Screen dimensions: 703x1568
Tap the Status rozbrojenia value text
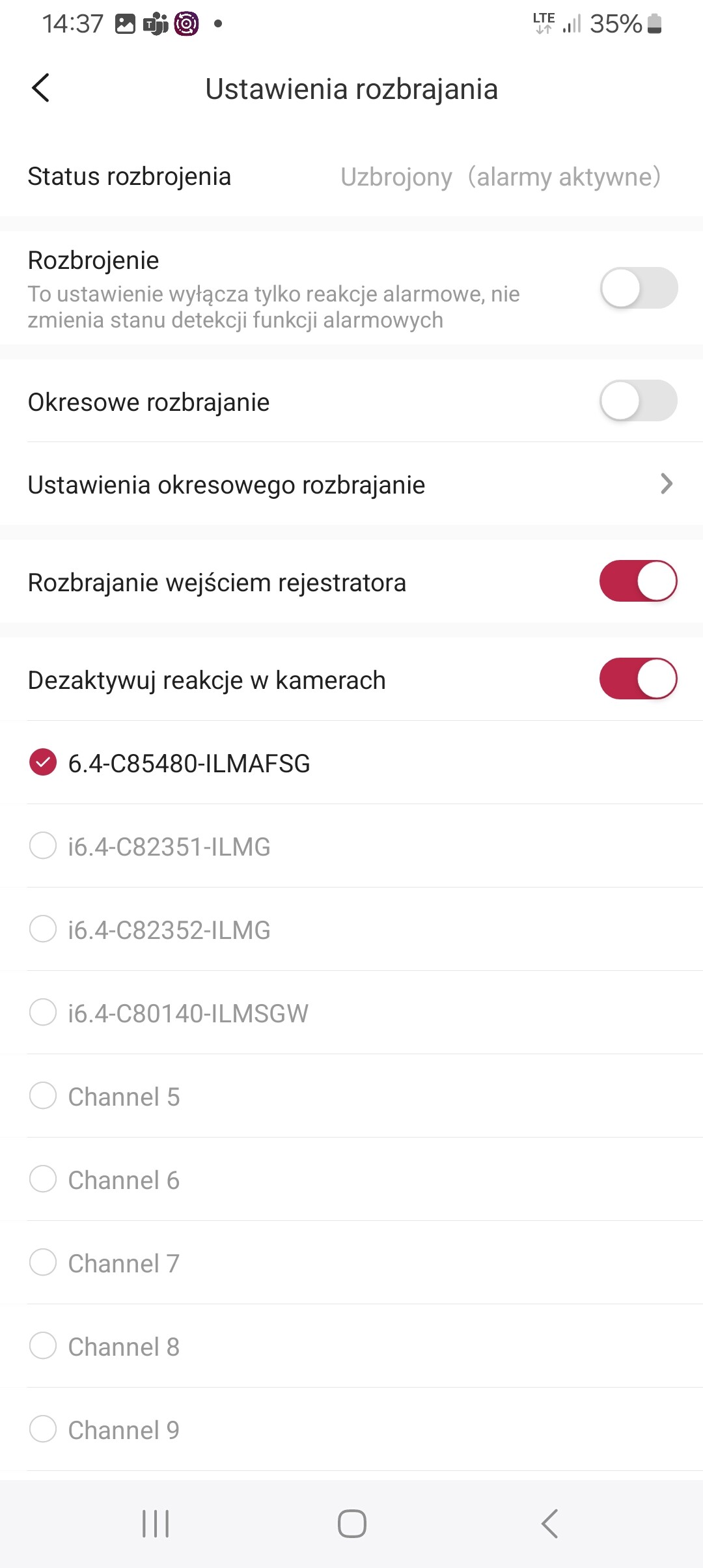[500, 176]
